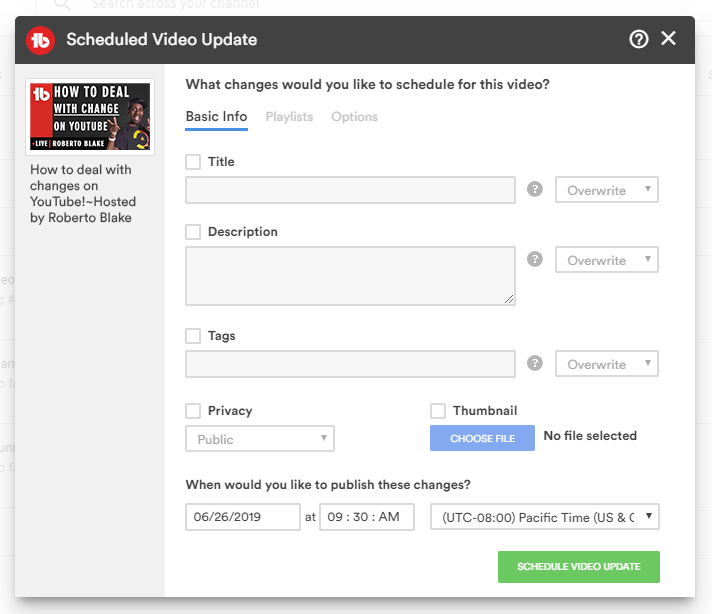Switch to the Options tab

[354, 117]
